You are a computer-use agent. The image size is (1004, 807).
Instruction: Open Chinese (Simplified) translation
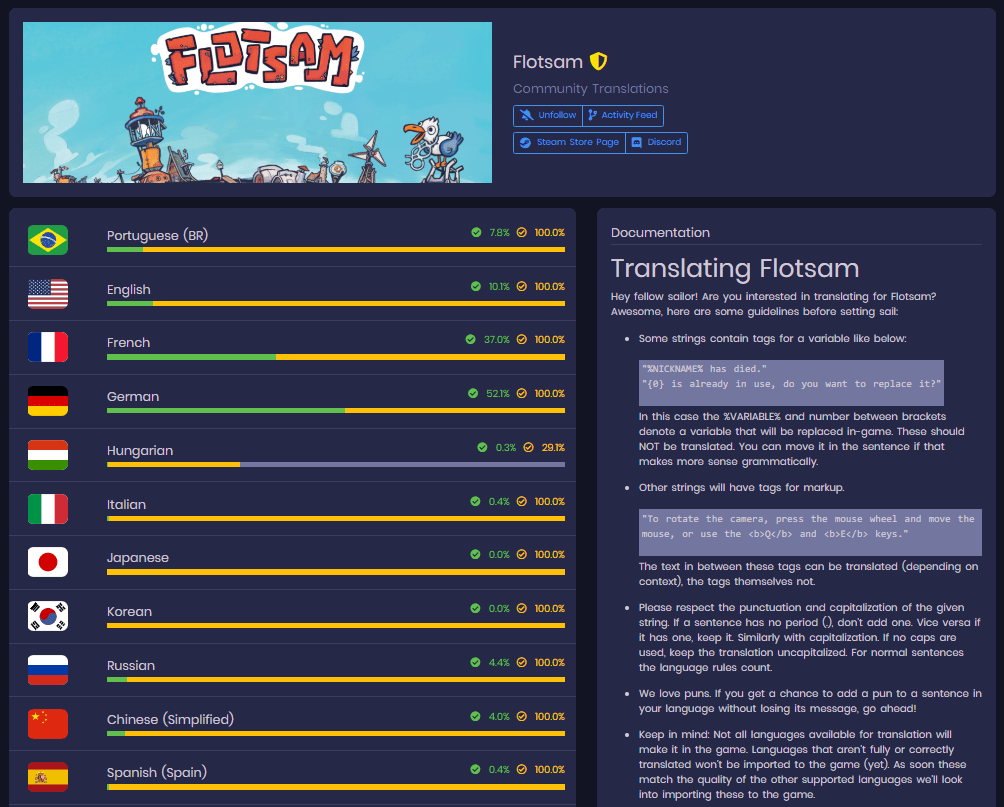pos(170,719)
